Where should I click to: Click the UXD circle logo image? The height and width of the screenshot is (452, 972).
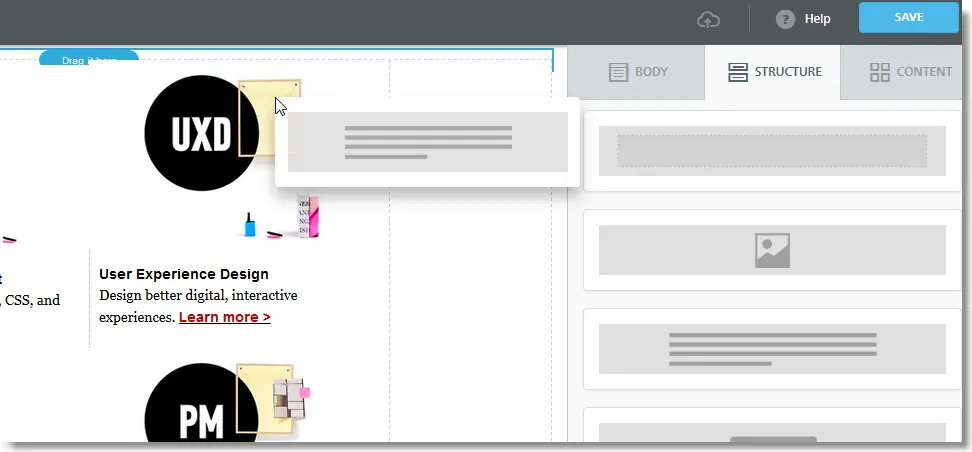(x=201, y=133)
